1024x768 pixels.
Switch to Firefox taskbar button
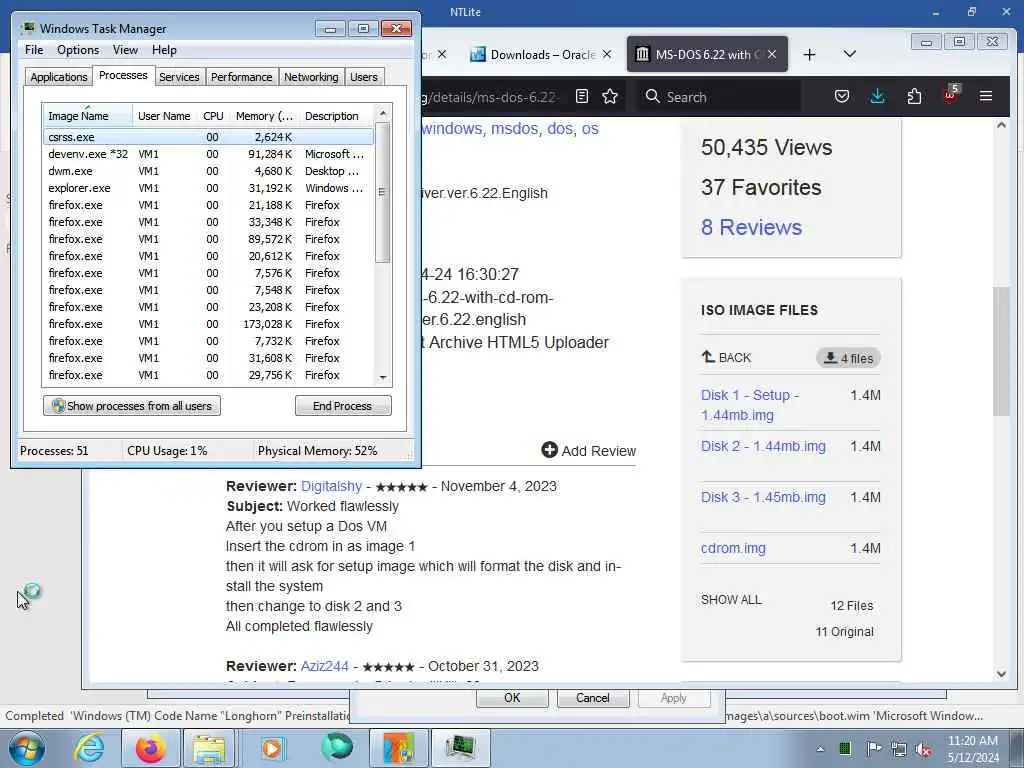(x=150, y=748)
